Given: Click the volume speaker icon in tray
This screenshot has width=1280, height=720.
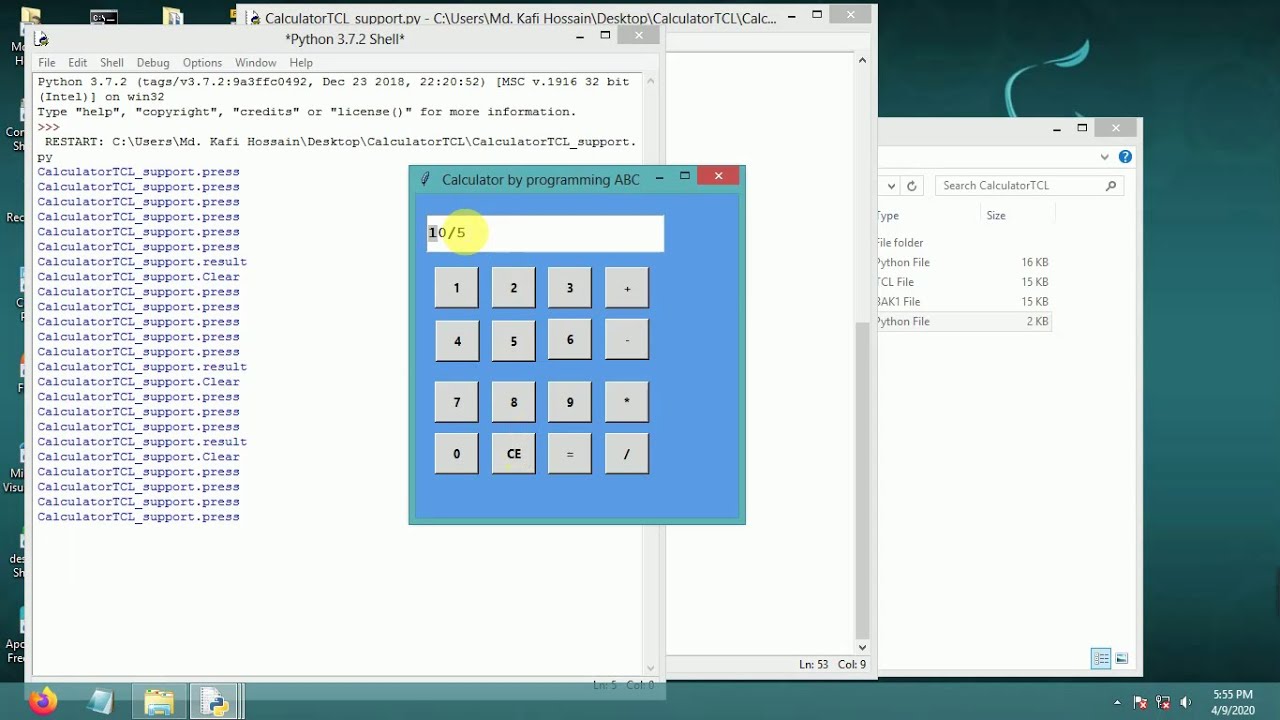Looking at the screenshot, I should [x=1185, y=702].
